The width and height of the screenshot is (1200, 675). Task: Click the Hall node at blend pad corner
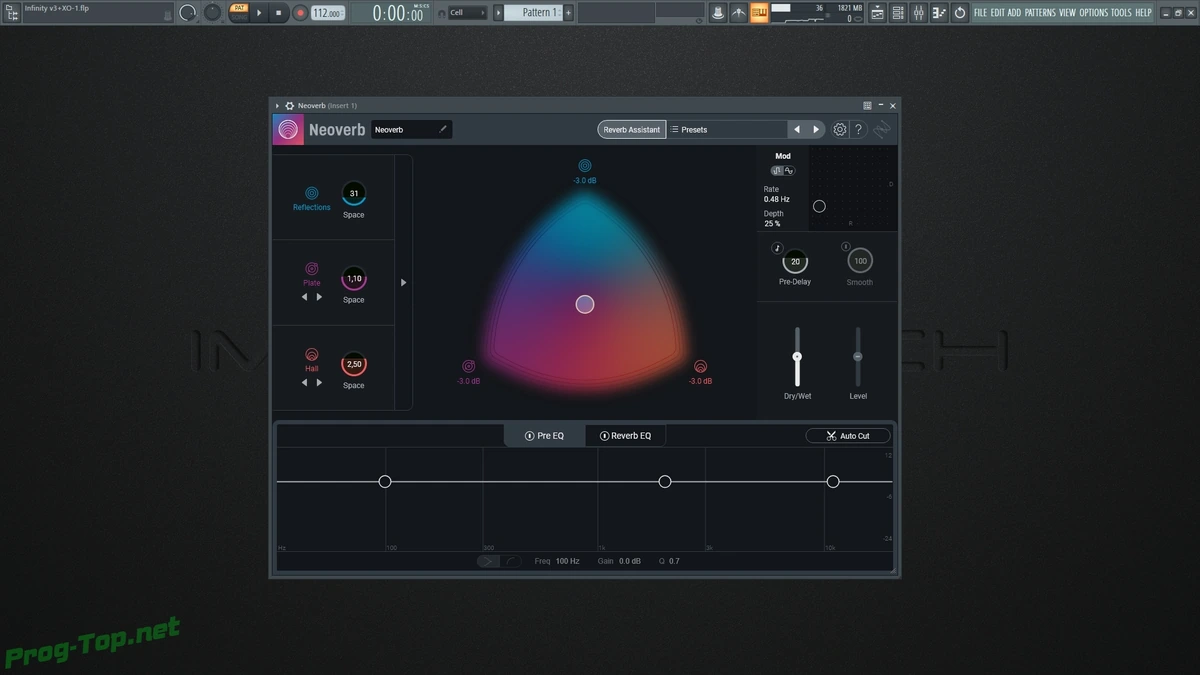701,367
